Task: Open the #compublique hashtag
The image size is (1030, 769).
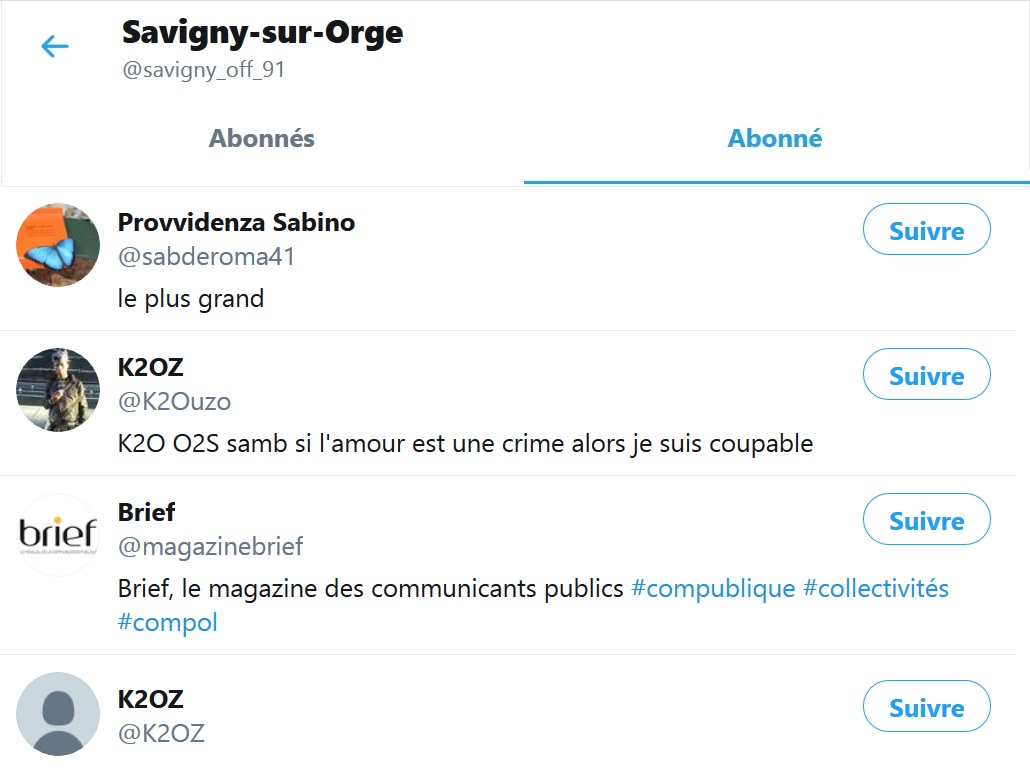Action: click(x=713, y=588)
